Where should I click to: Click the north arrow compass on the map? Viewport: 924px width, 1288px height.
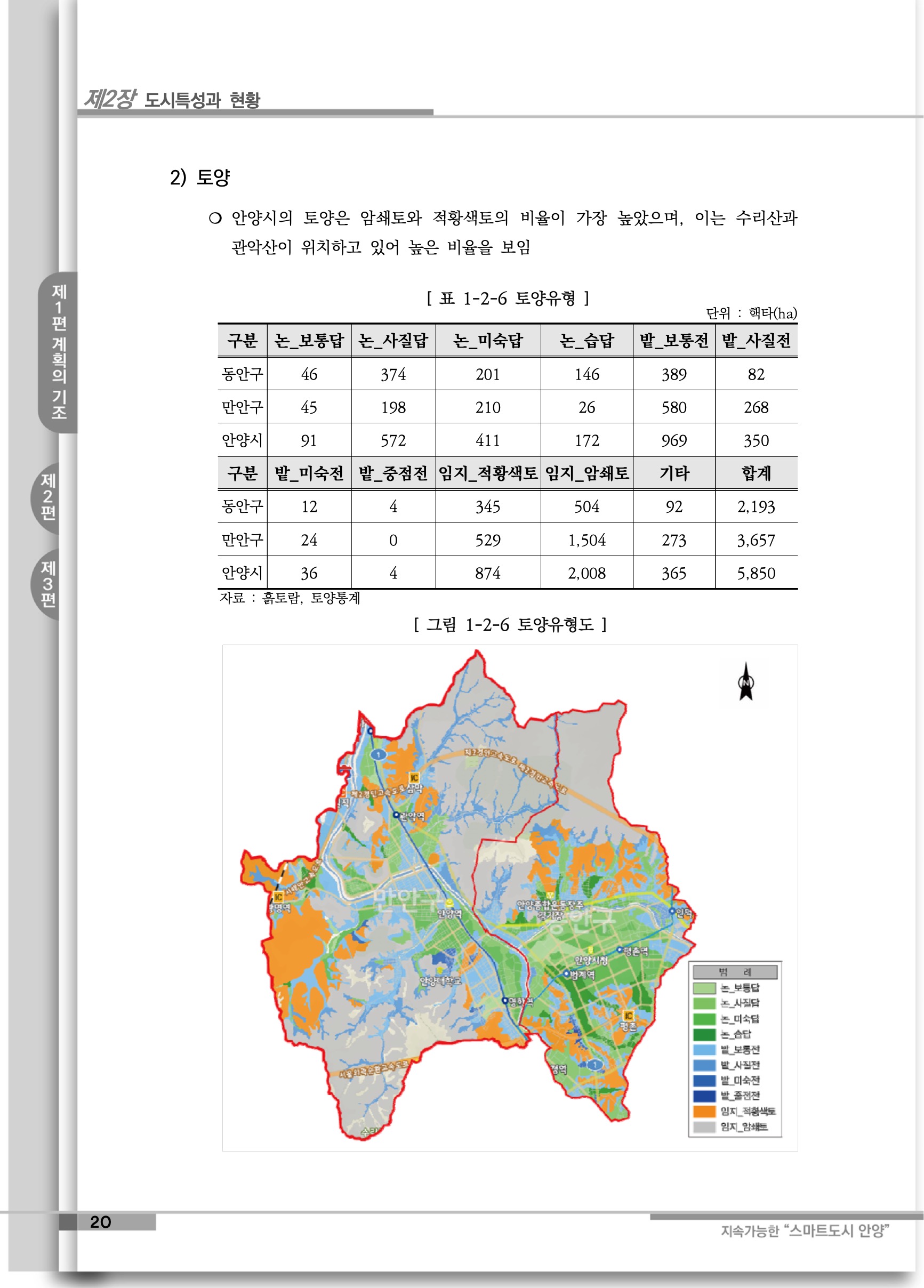click(x=746, y=682)
